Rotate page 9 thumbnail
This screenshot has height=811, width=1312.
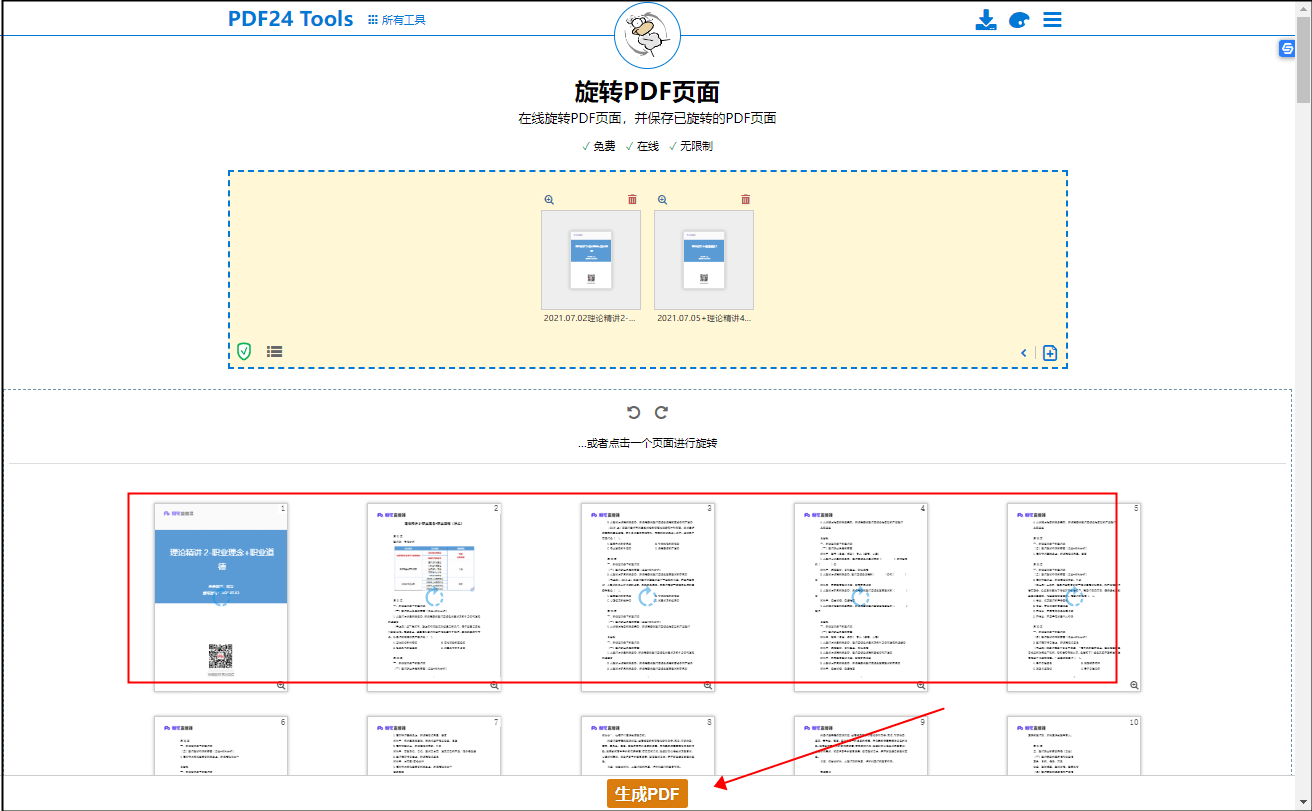861,745
